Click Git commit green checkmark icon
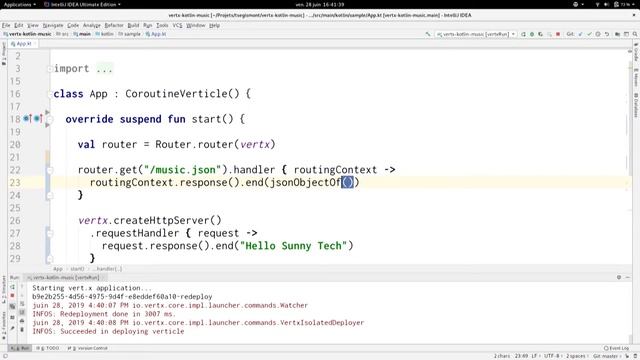 589,34
